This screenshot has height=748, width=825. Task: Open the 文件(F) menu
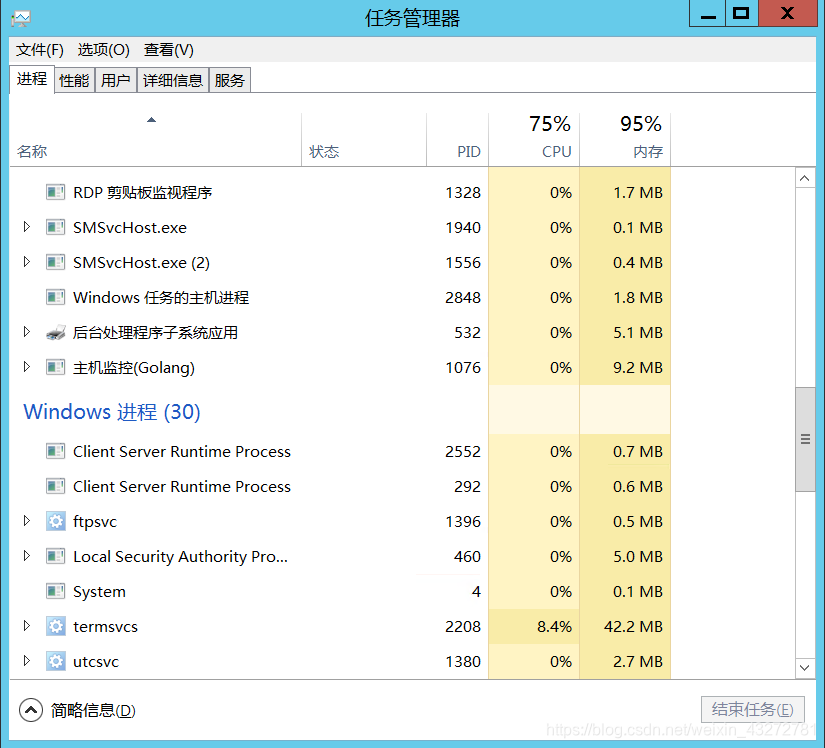click(x=39, y=50)
